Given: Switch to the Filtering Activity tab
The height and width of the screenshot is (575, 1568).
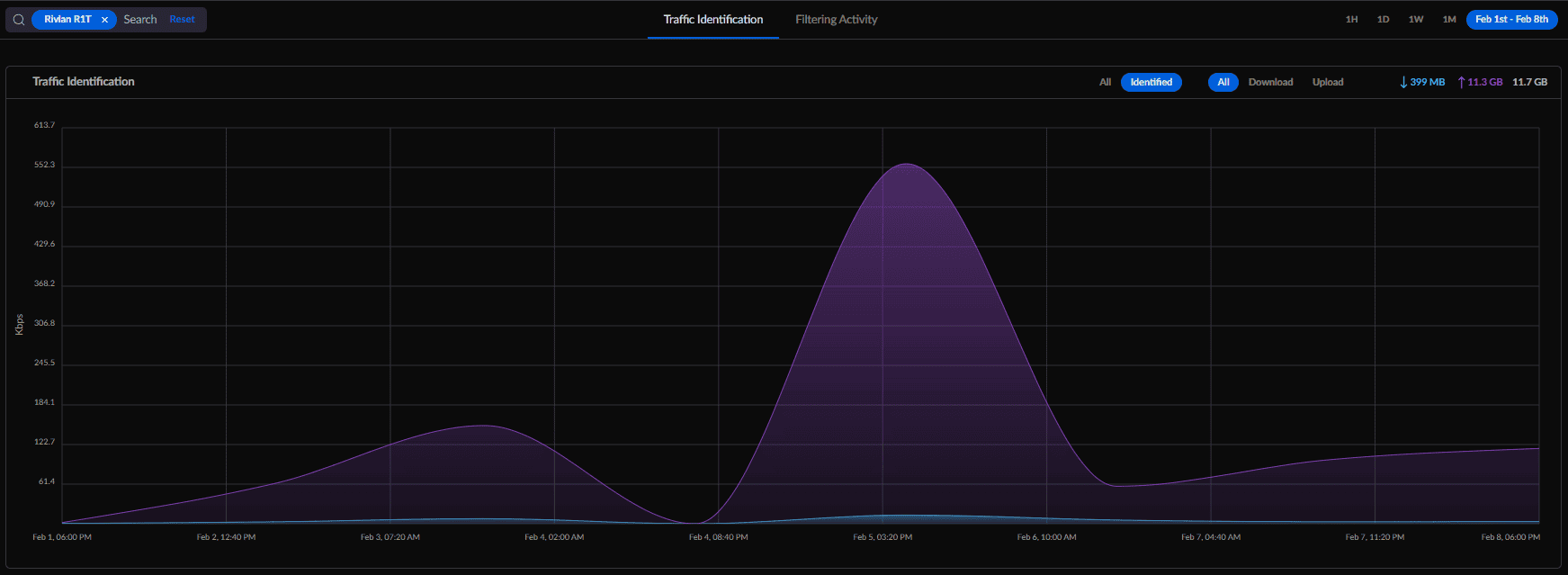Looking at the screenshot, I should coord(837,20).
